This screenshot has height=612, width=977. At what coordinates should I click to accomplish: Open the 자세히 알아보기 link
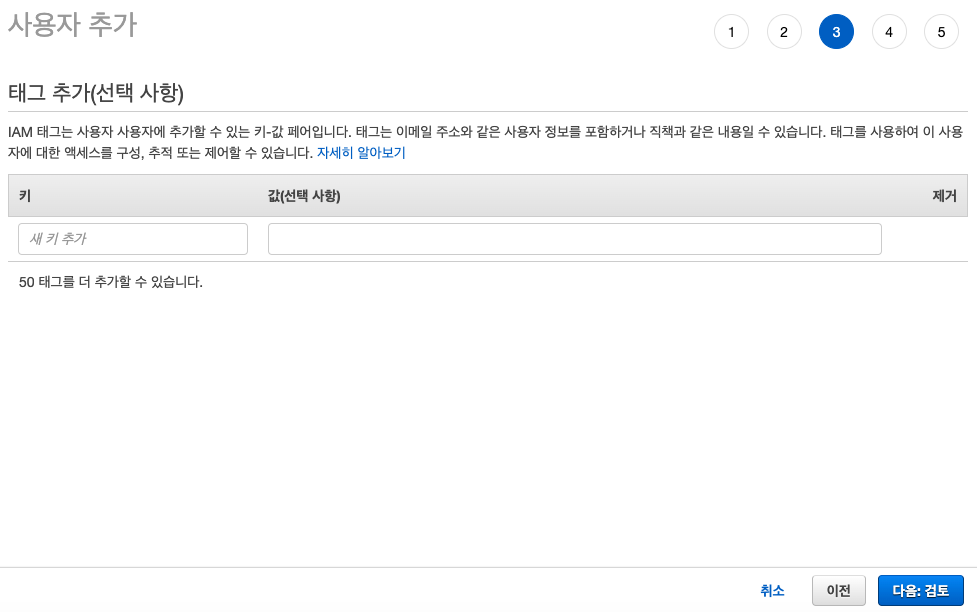[360, 152]
